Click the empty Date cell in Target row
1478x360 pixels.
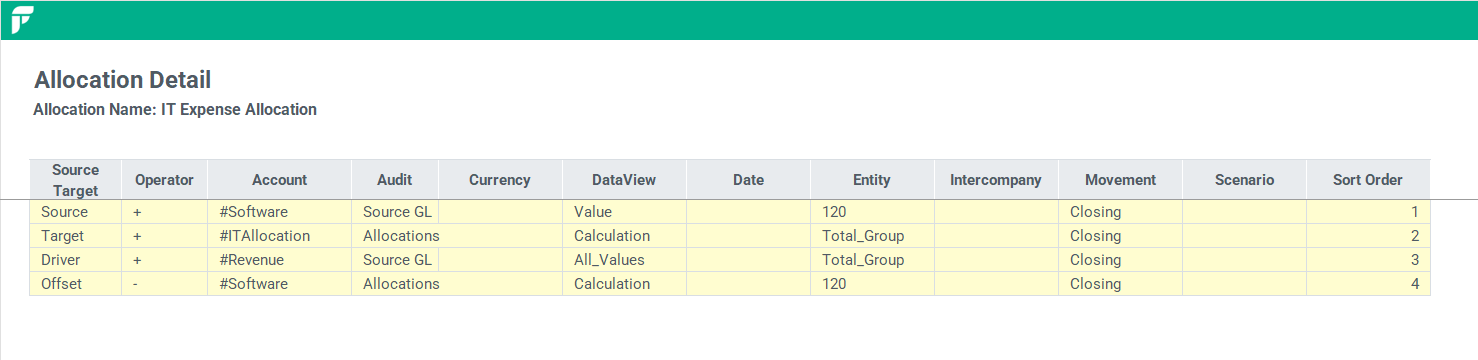tap(748, 236)
